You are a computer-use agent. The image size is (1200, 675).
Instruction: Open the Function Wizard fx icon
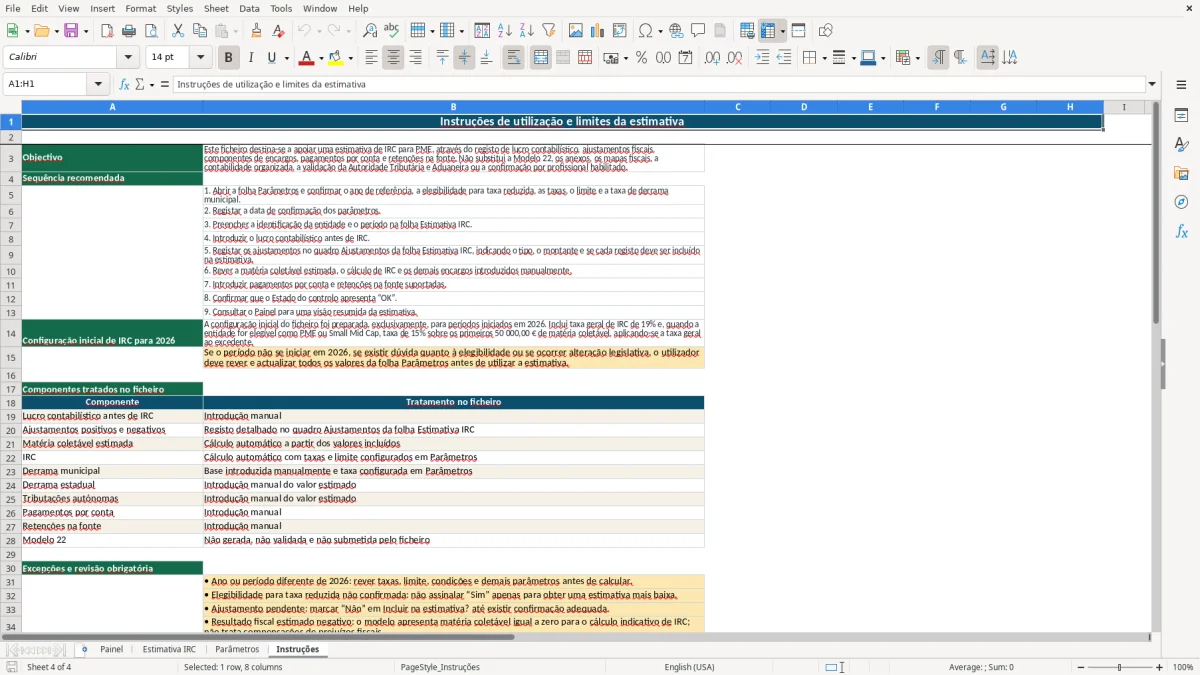tap(124, 84)
